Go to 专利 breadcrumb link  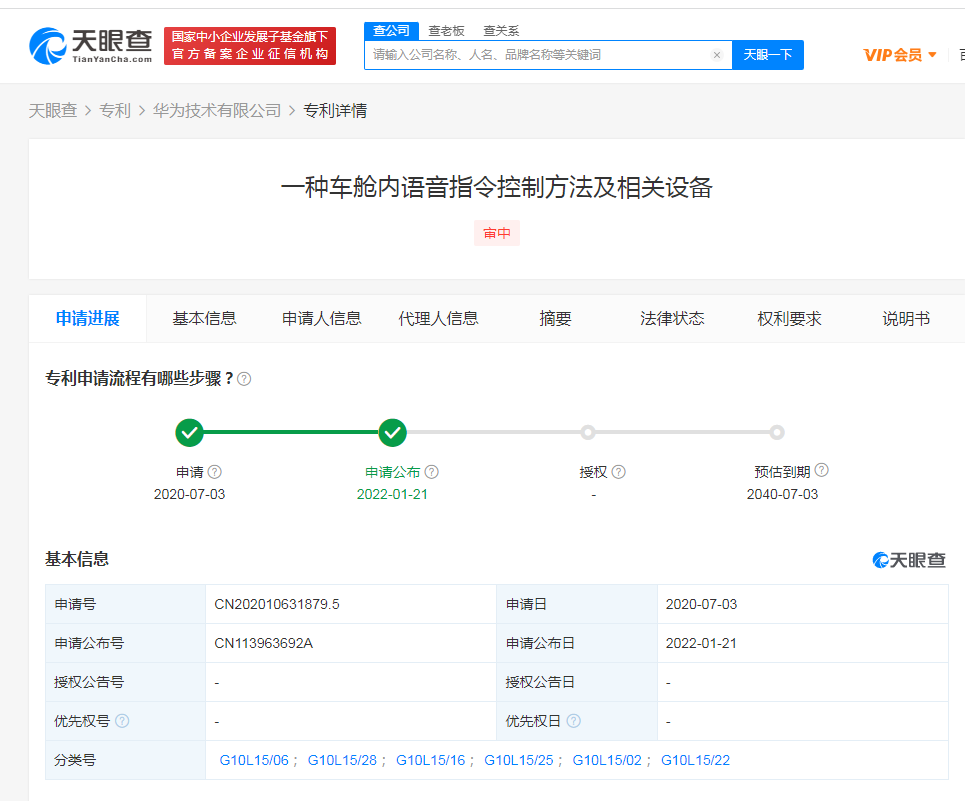[x=115, y=111]
